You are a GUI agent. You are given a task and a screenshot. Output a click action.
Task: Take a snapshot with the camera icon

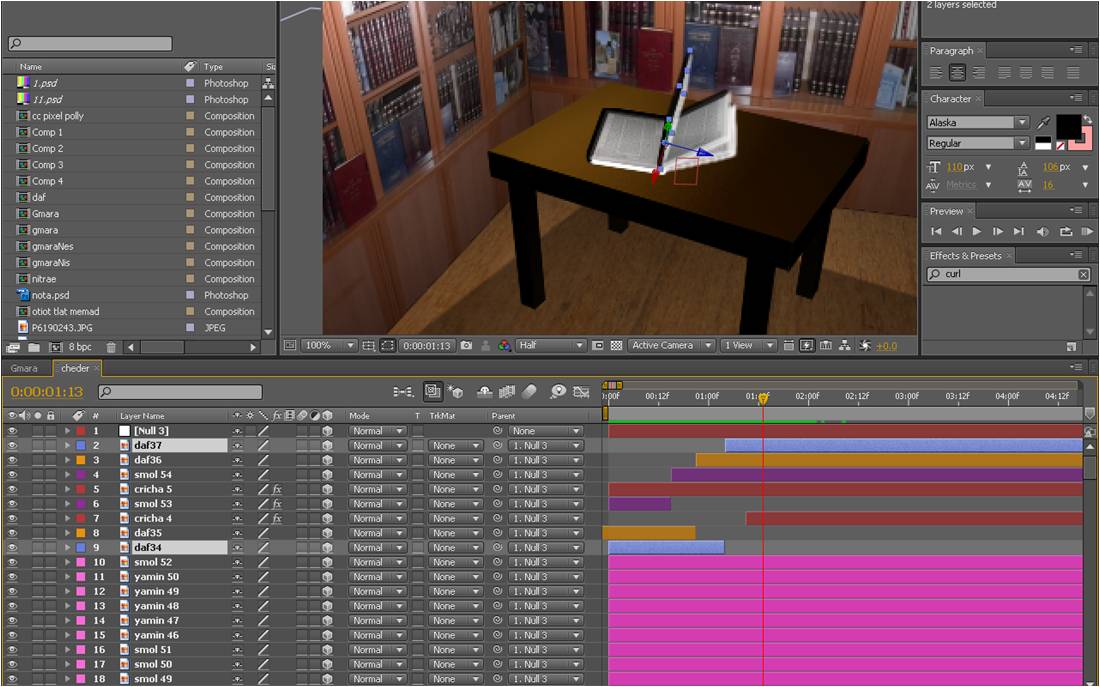(466, 345)
